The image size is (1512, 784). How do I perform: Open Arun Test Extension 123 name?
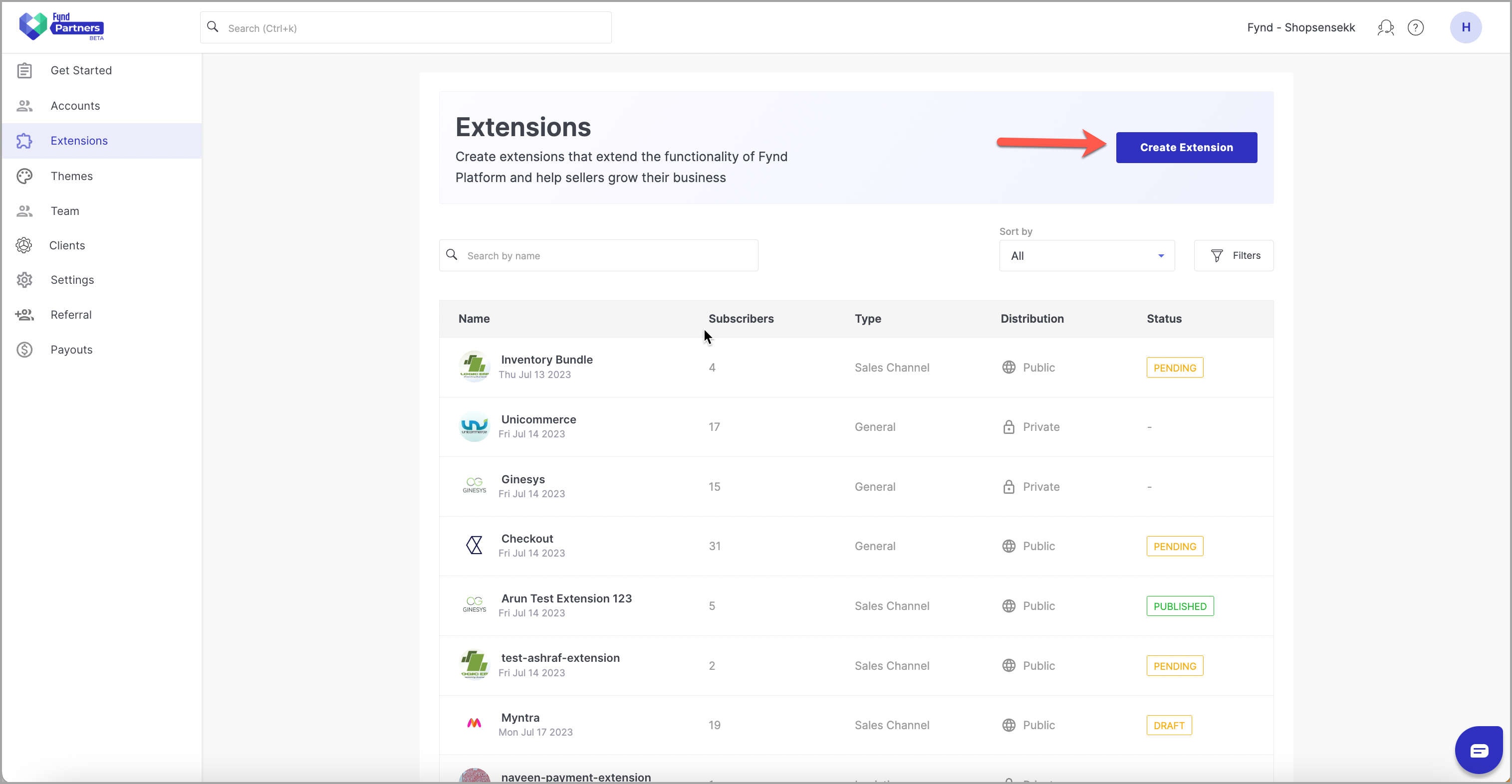tap(566, 598)
